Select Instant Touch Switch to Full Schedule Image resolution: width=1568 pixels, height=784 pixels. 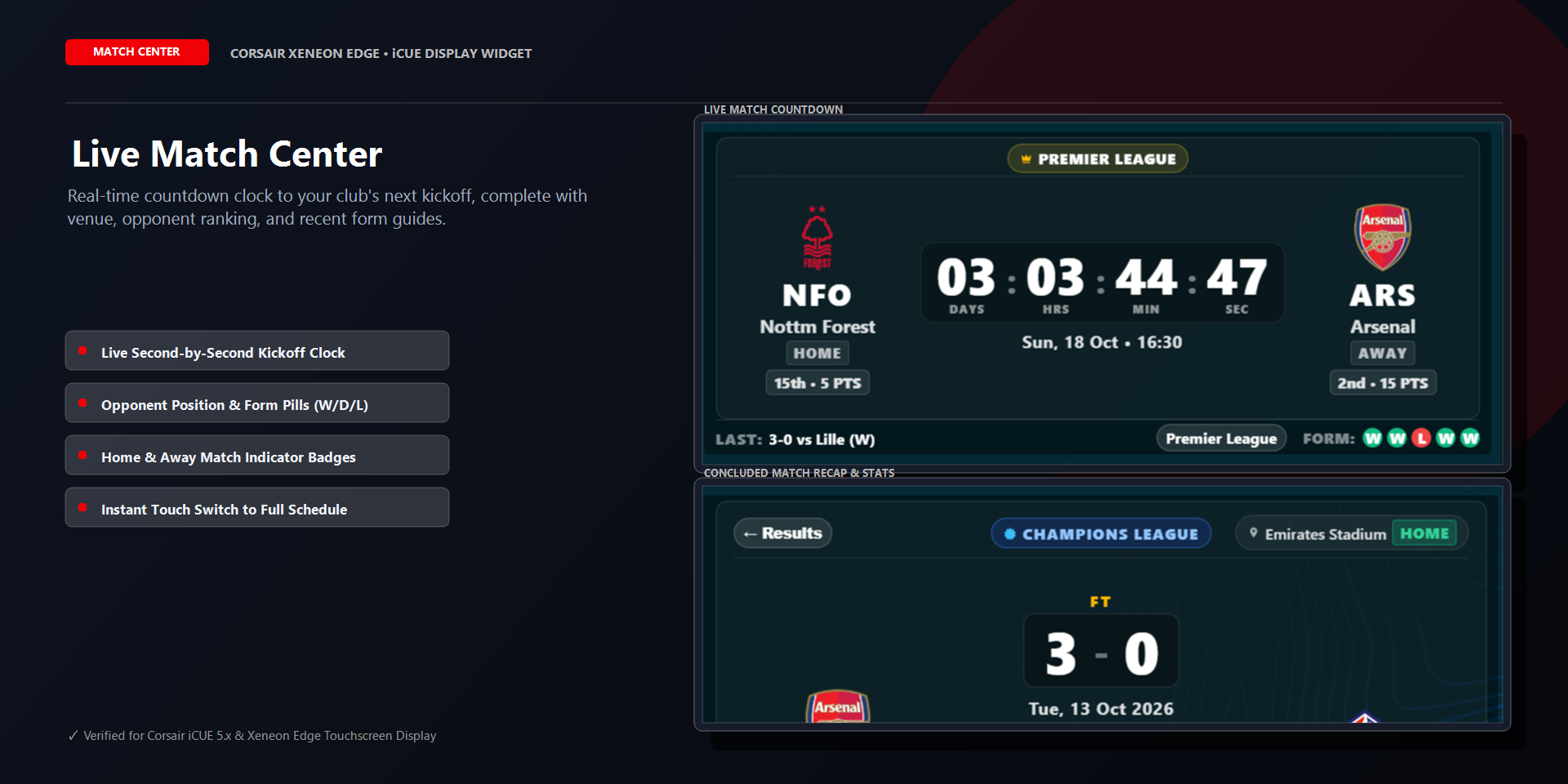257,507
